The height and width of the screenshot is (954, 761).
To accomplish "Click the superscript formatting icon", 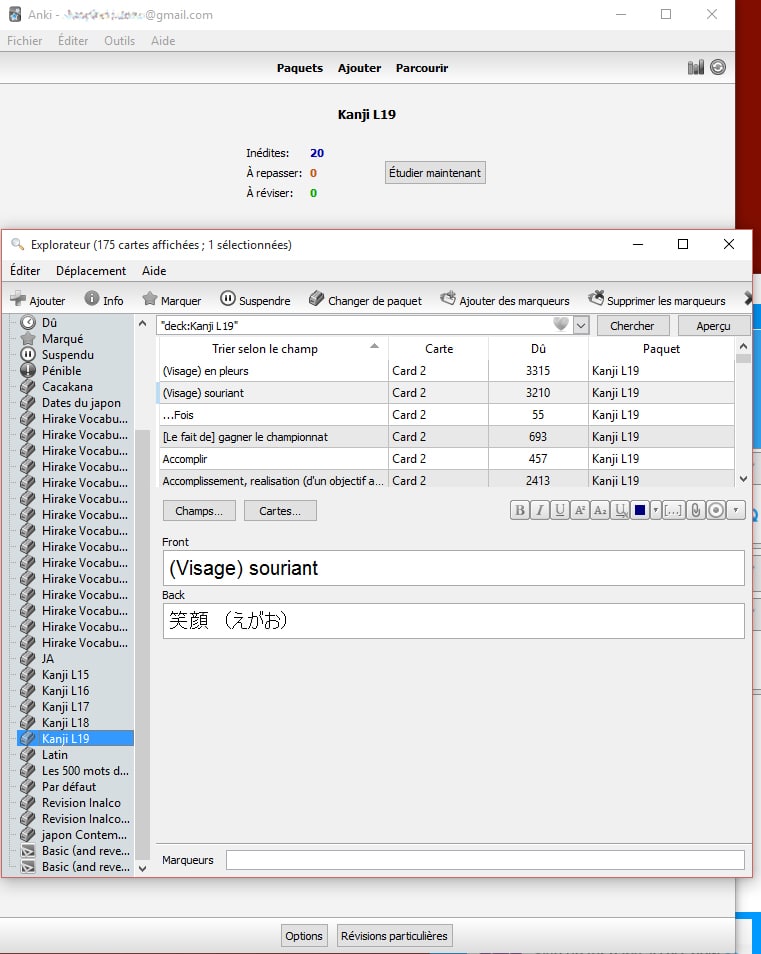I will (579, 510).
